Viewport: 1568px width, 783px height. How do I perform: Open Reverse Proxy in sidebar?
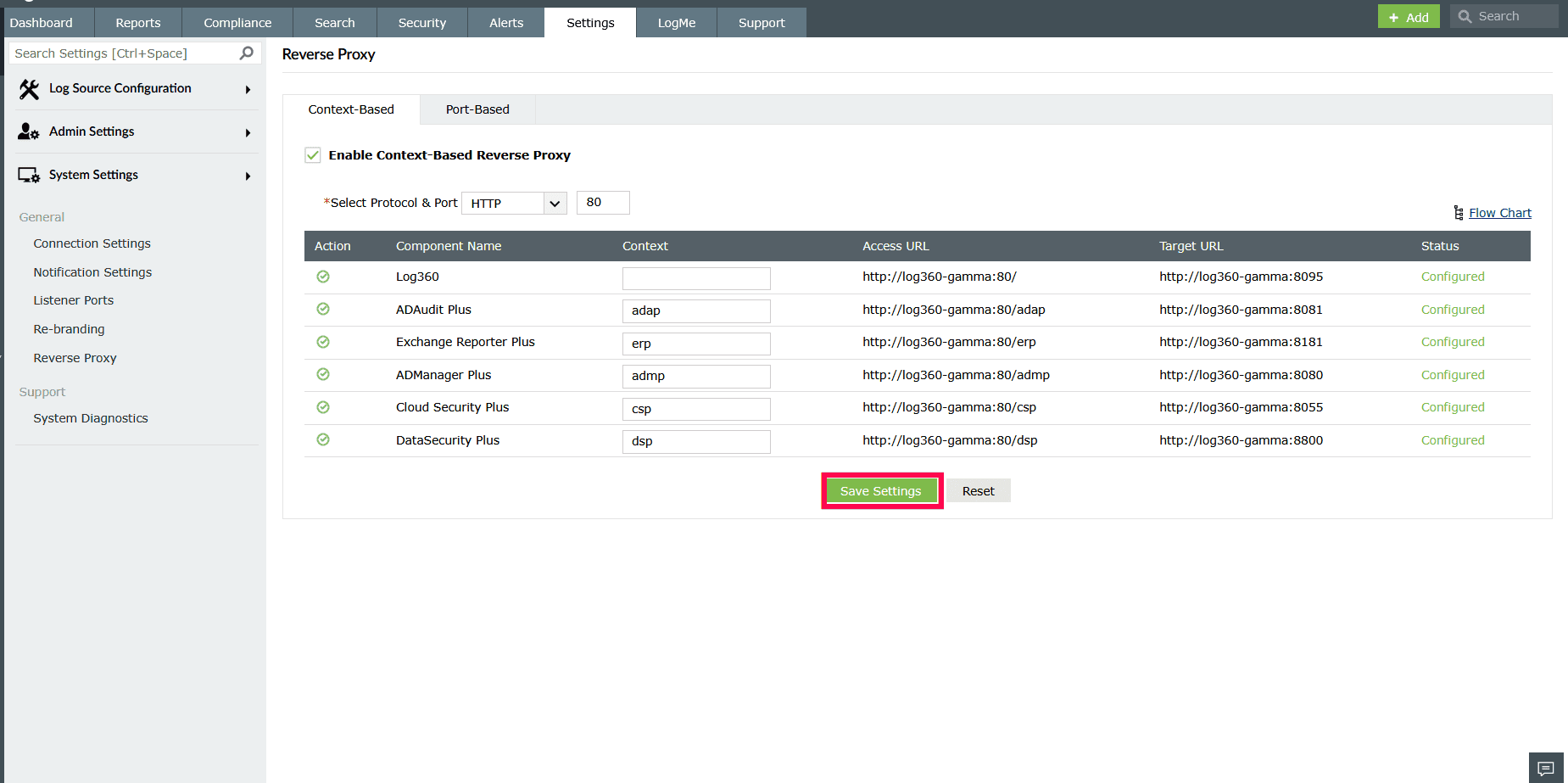coord(75,358)
